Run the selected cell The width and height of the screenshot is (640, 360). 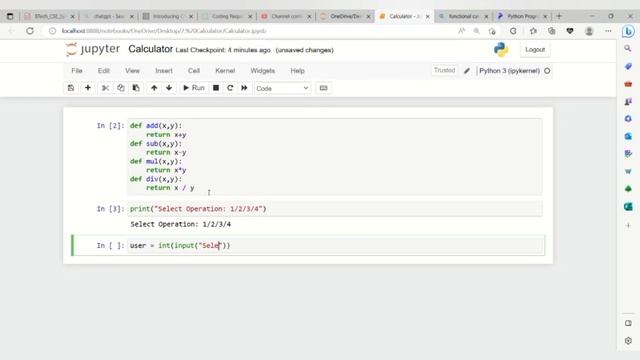click(x=194, y=88)
